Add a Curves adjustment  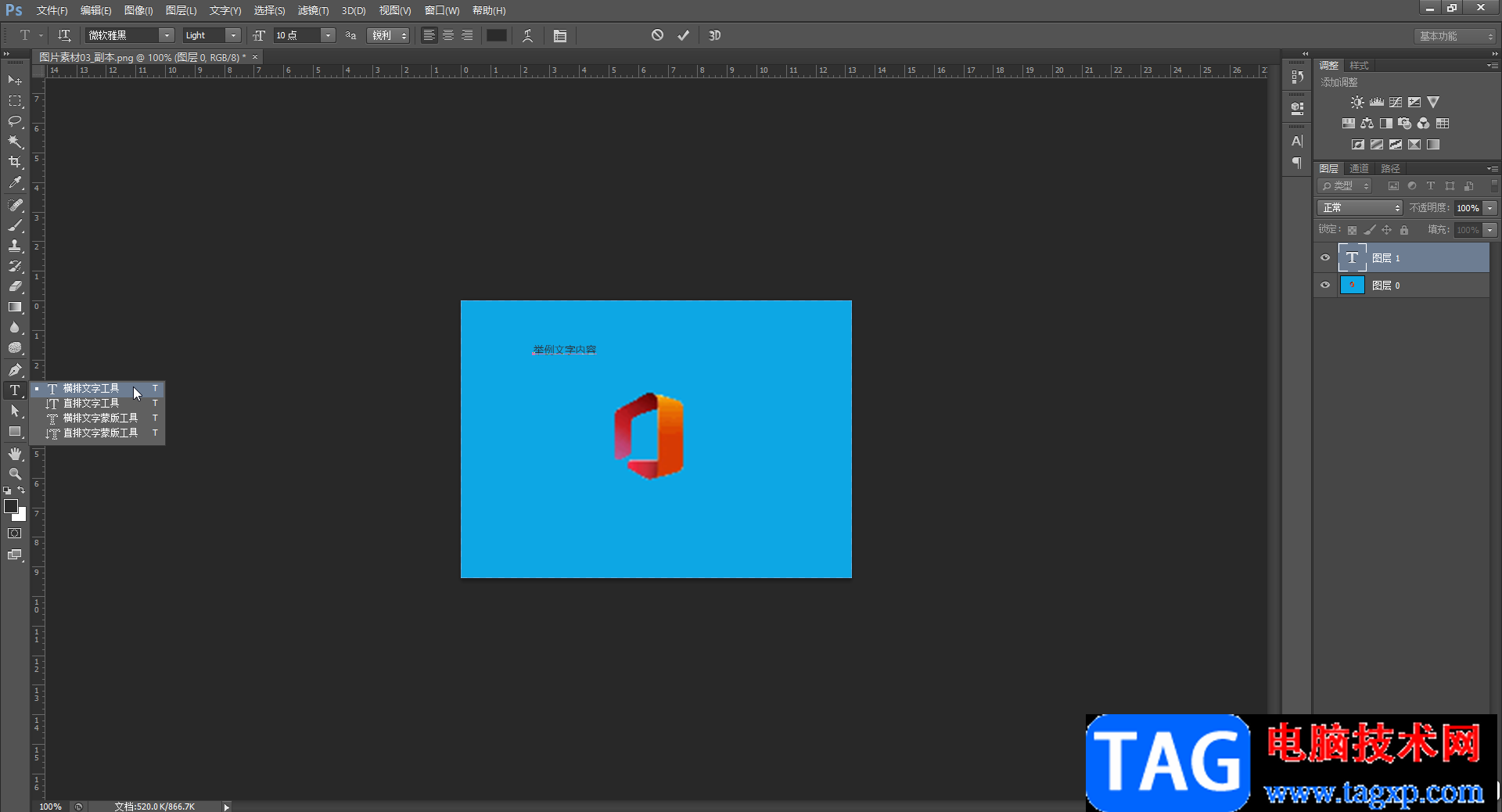coord(1396,102)
